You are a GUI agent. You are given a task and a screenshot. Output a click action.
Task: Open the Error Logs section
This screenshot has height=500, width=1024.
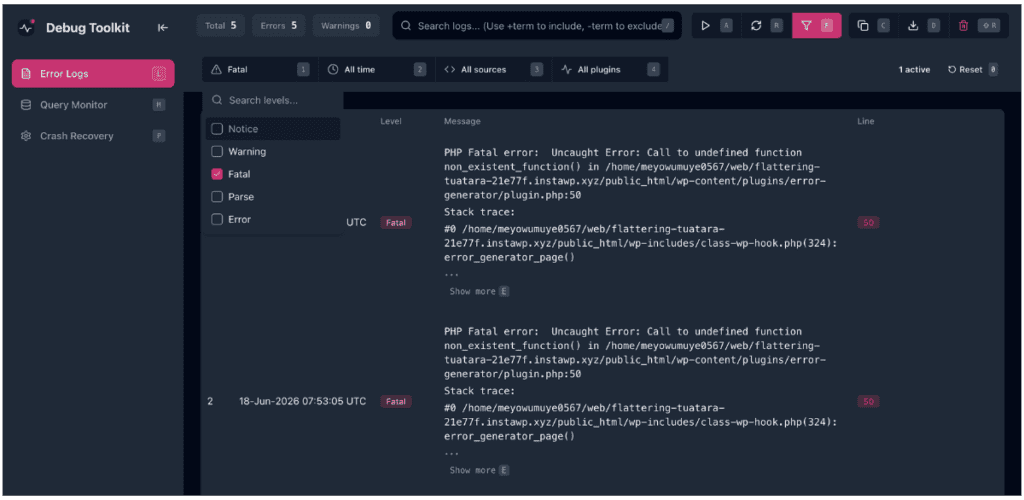pos(93,74)
